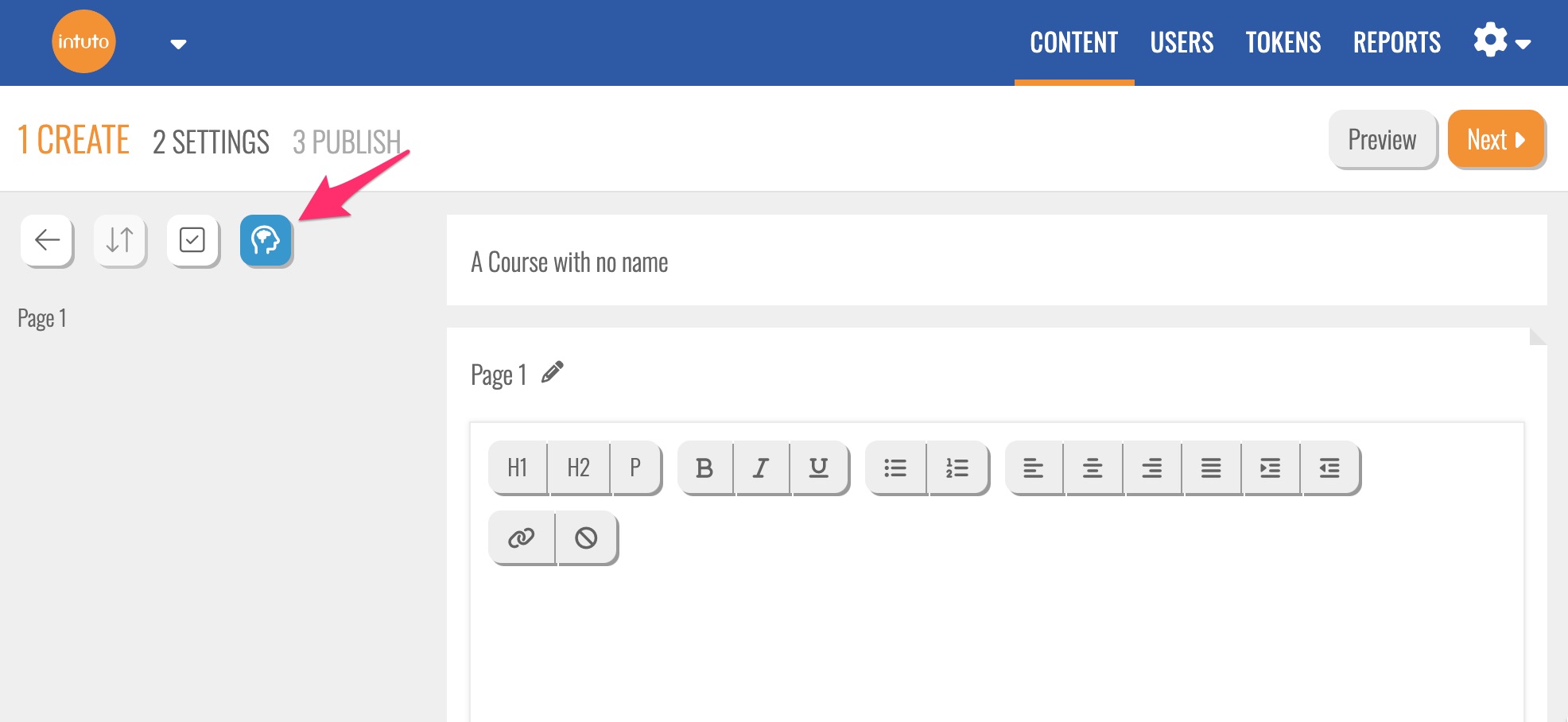This screenshot has height=722, width=1568.
Task: Toggle underline formatting
Action: pyautogui.click(x=818, y=468)
